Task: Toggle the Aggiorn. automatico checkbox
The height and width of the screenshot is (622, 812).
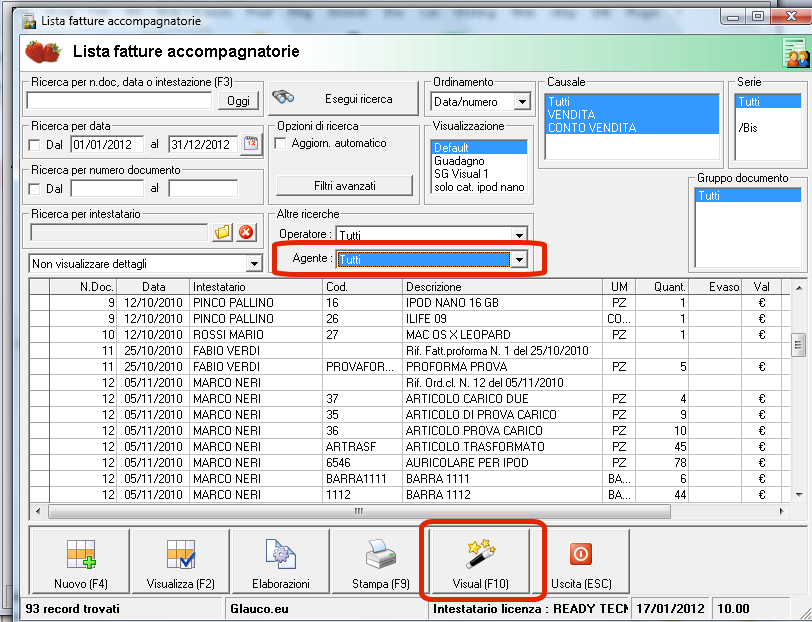Action: click(x=280, y=143)
